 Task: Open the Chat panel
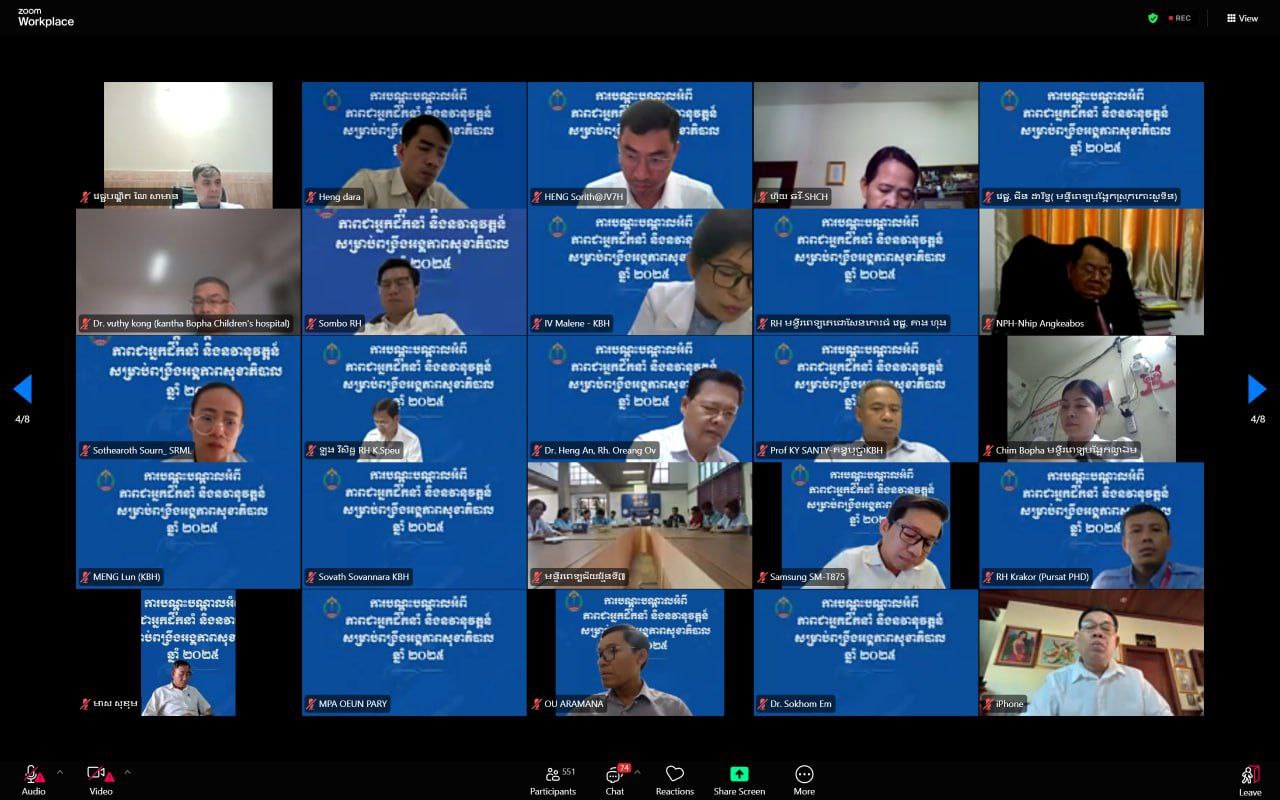[615, 775]
